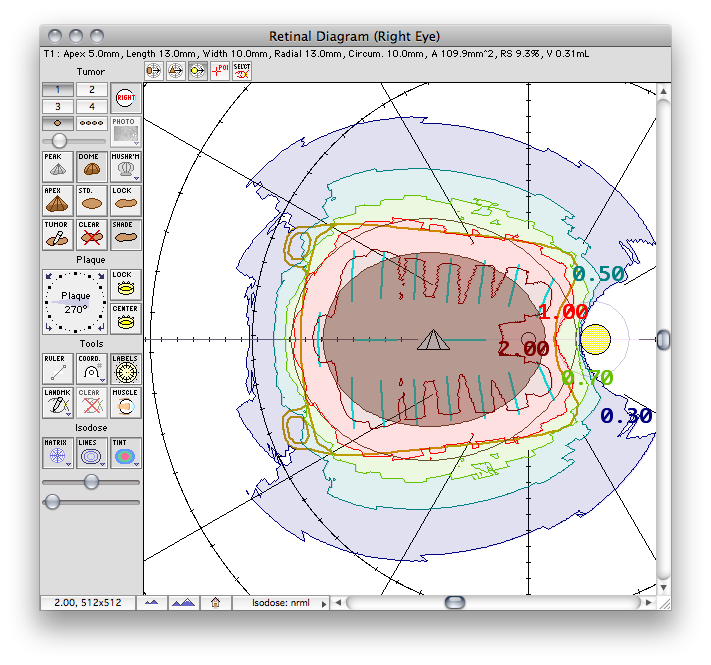
Task: Choose the Apex tumor tool
Action: [x=58, y=200]
